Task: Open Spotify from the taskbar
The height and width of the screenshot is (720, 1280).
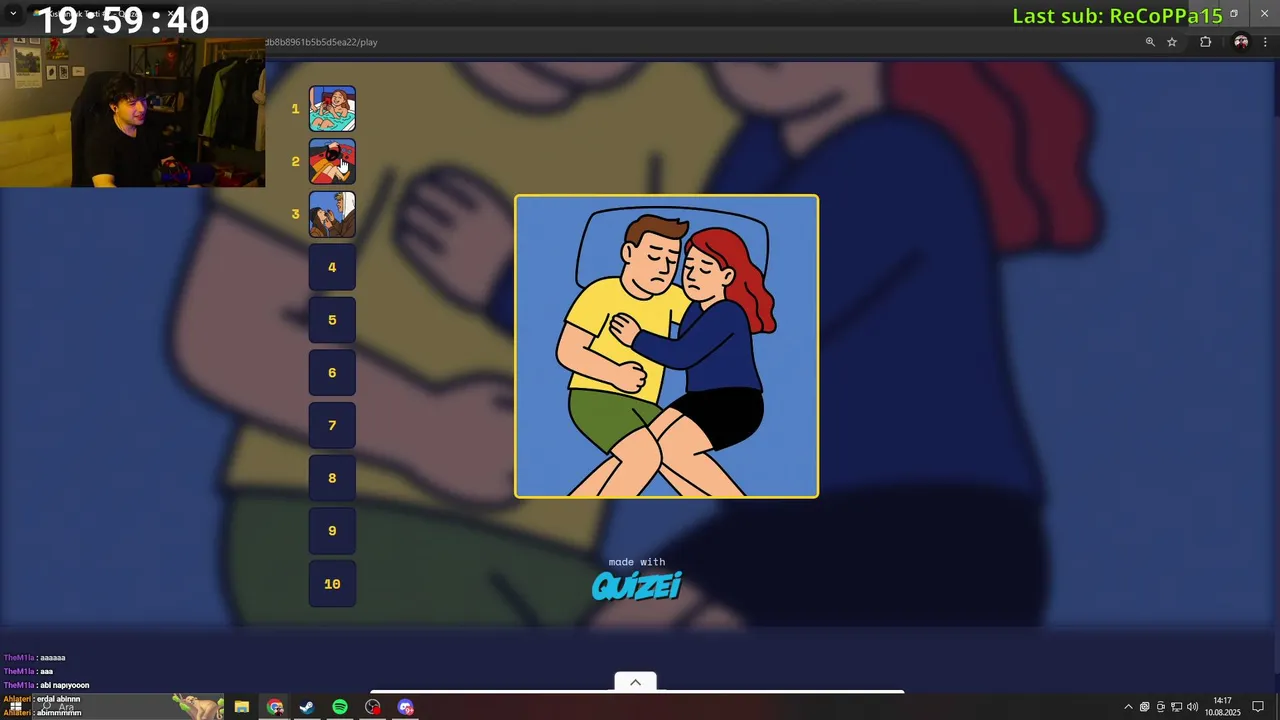Action: 340,707
